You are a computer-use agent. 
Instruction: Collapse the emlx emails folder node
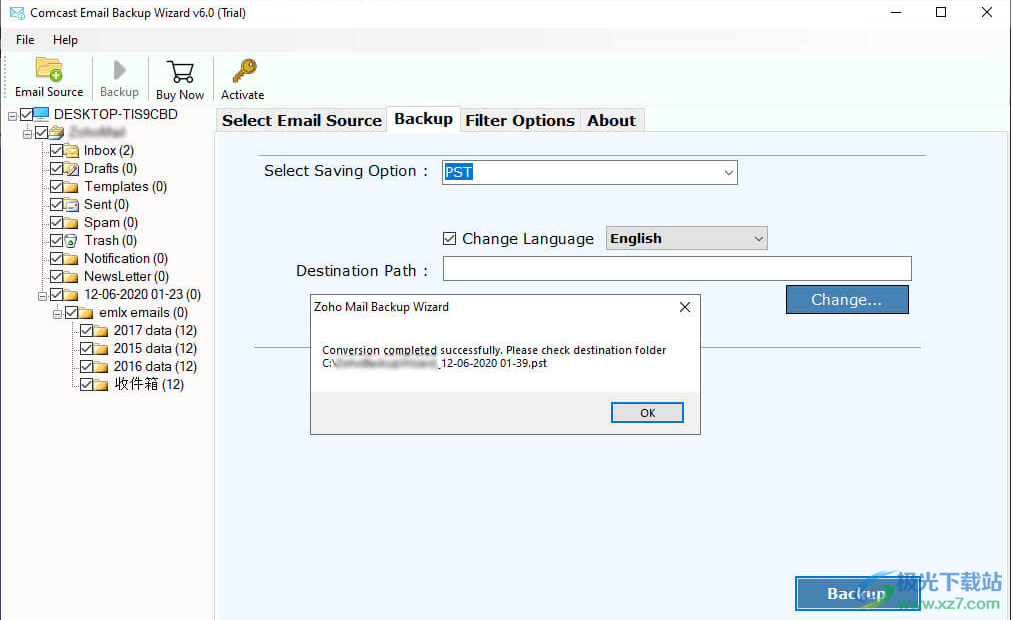(57, 314)
